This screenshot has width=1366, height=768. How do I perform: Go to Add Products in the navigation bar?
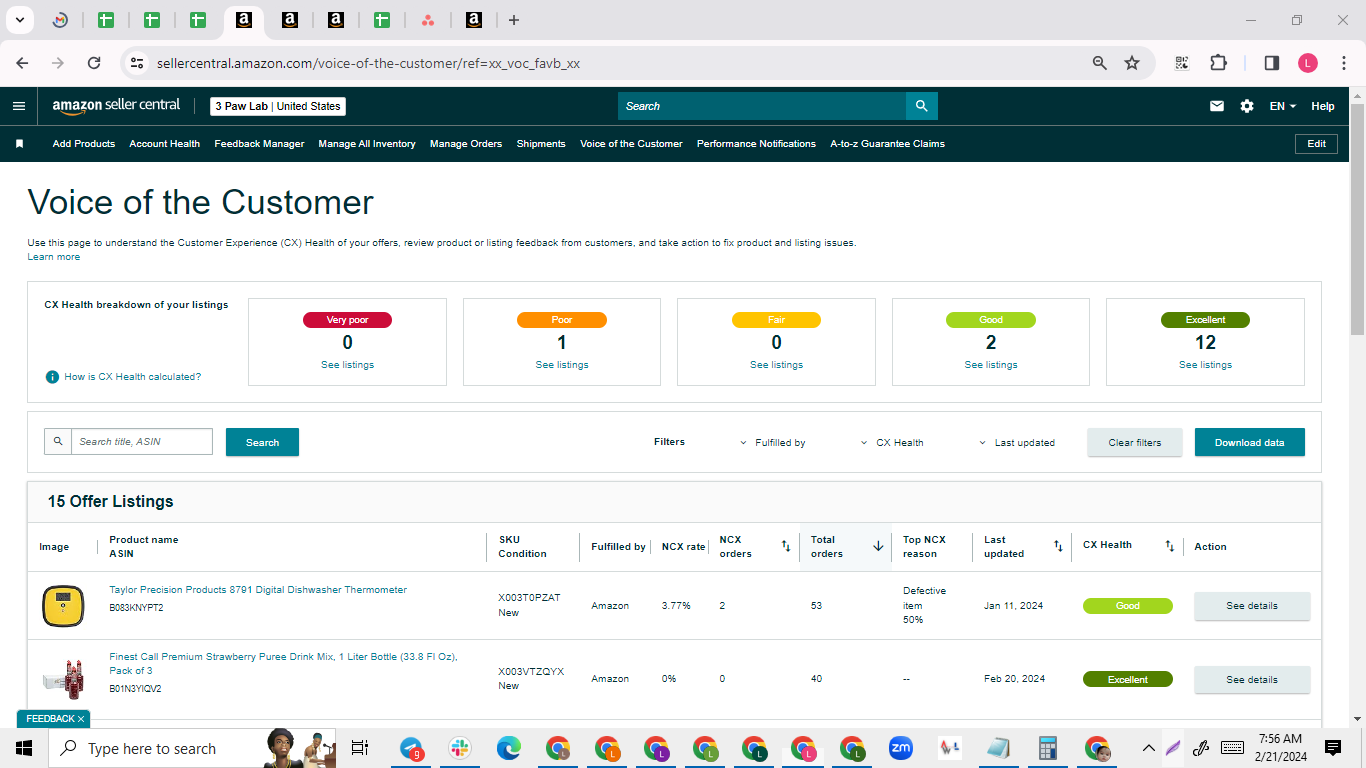click(84, 144)
